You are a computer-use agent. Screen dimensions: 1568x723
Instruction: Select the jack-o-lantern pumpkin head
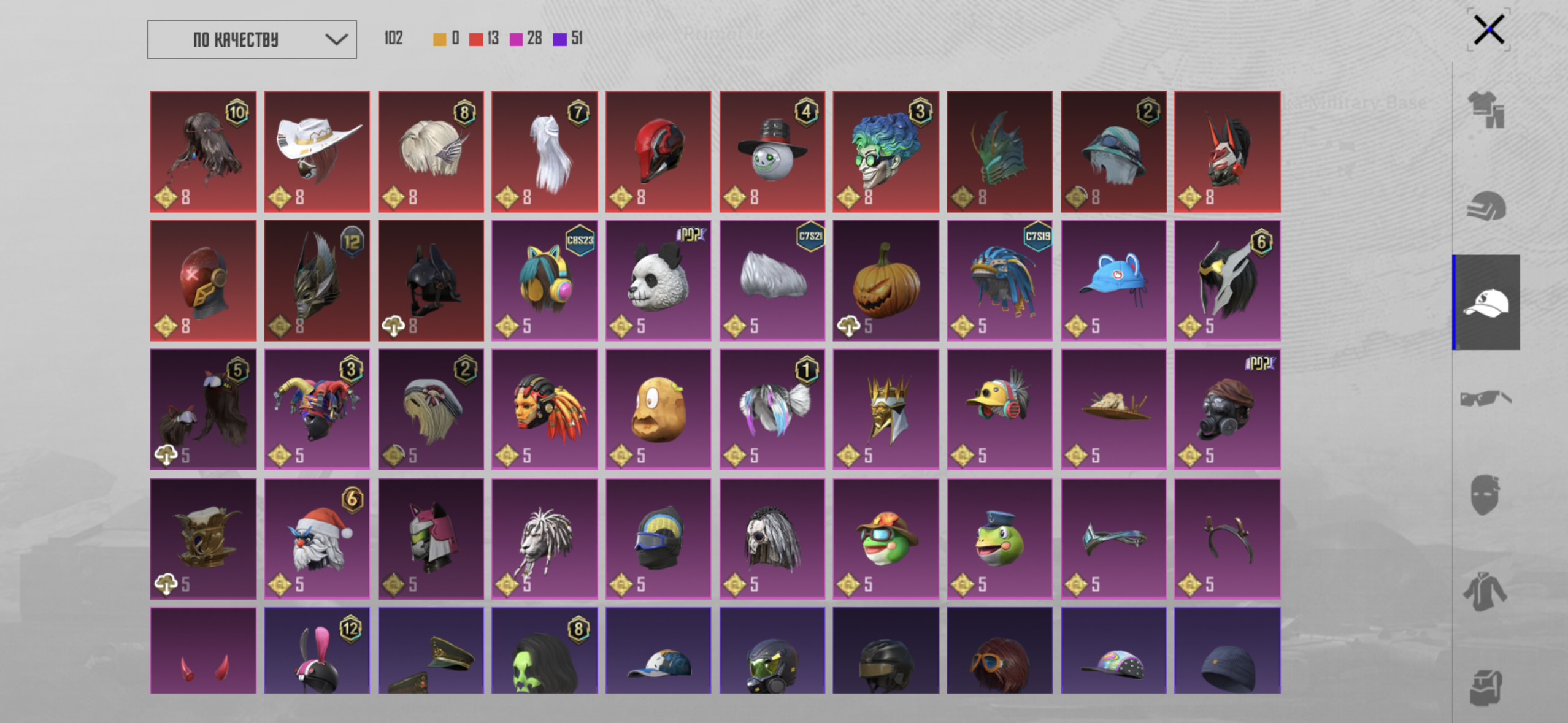(x=886, y=280)
